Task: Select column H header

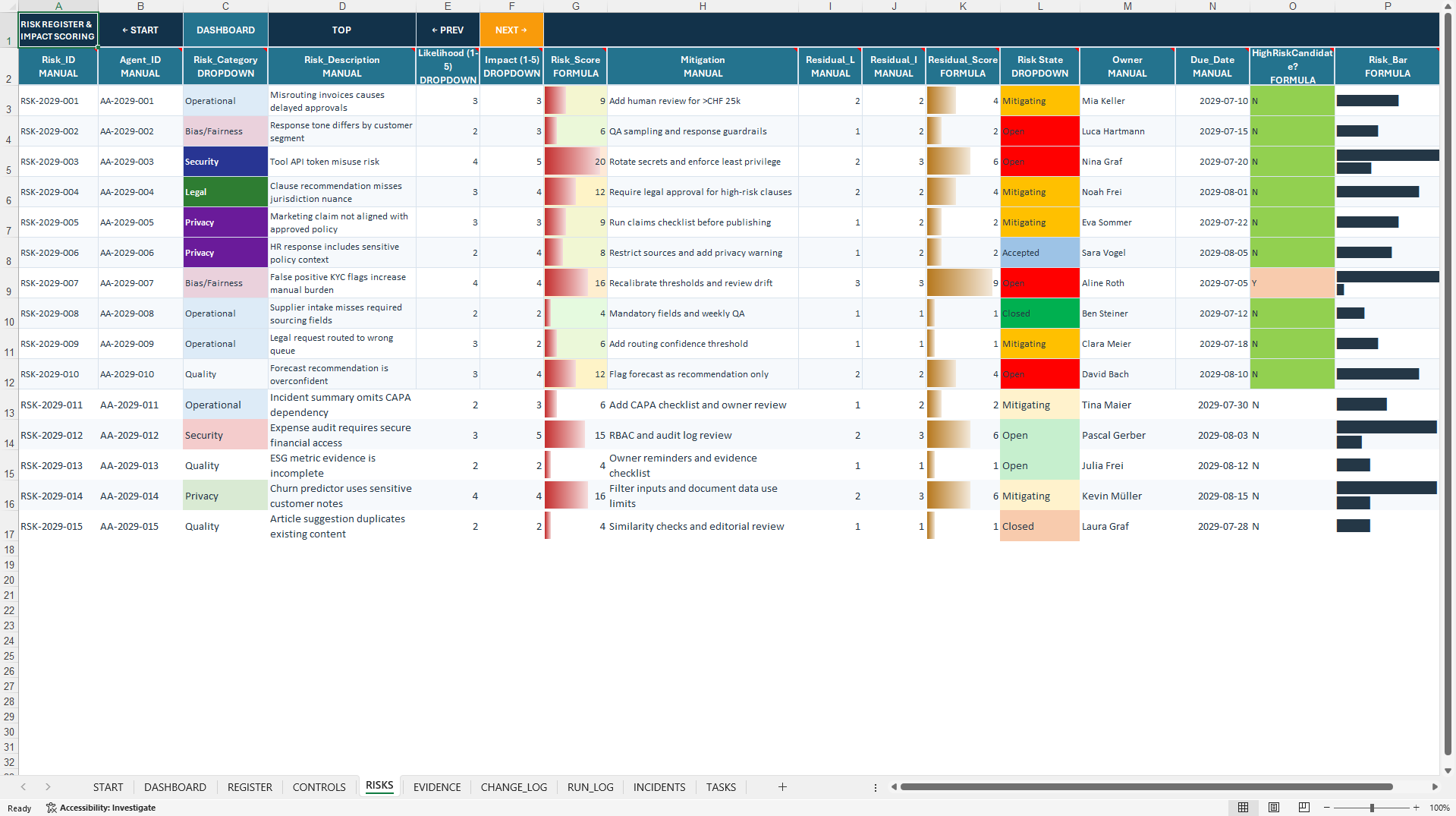Action: coord(703,6)
